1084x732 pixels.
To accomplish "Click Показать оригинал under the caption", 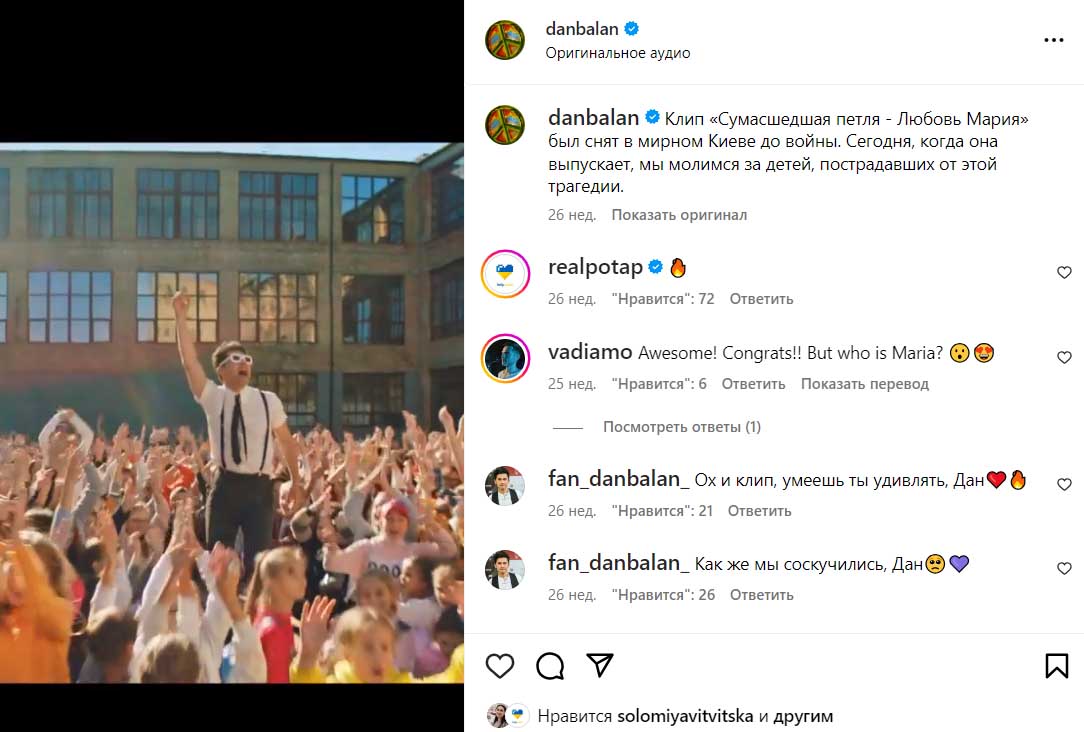I will (x=679, y=215).
